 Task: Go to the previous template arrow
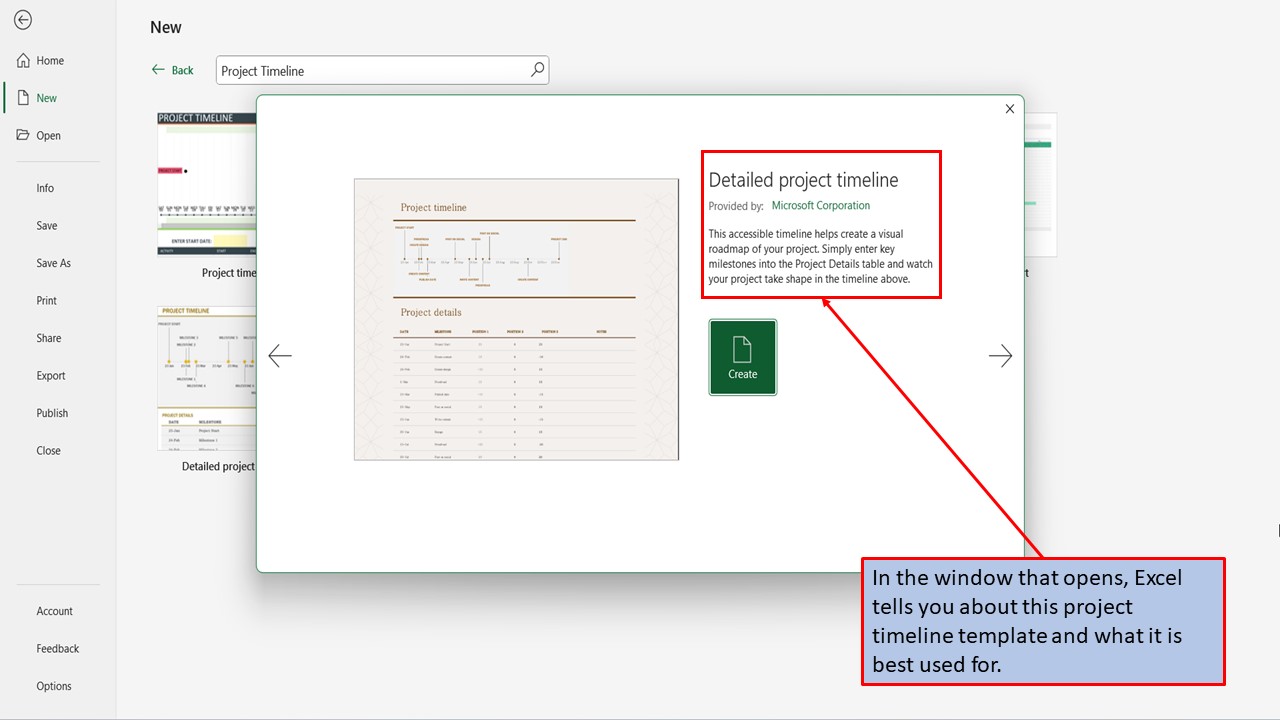280,356
